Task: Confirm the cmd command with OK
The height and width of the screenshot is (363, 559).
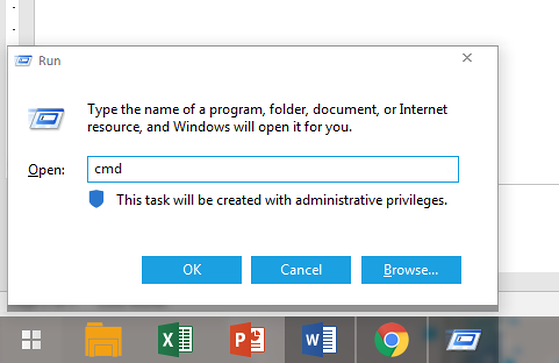Action: click(x=192, y=270)
